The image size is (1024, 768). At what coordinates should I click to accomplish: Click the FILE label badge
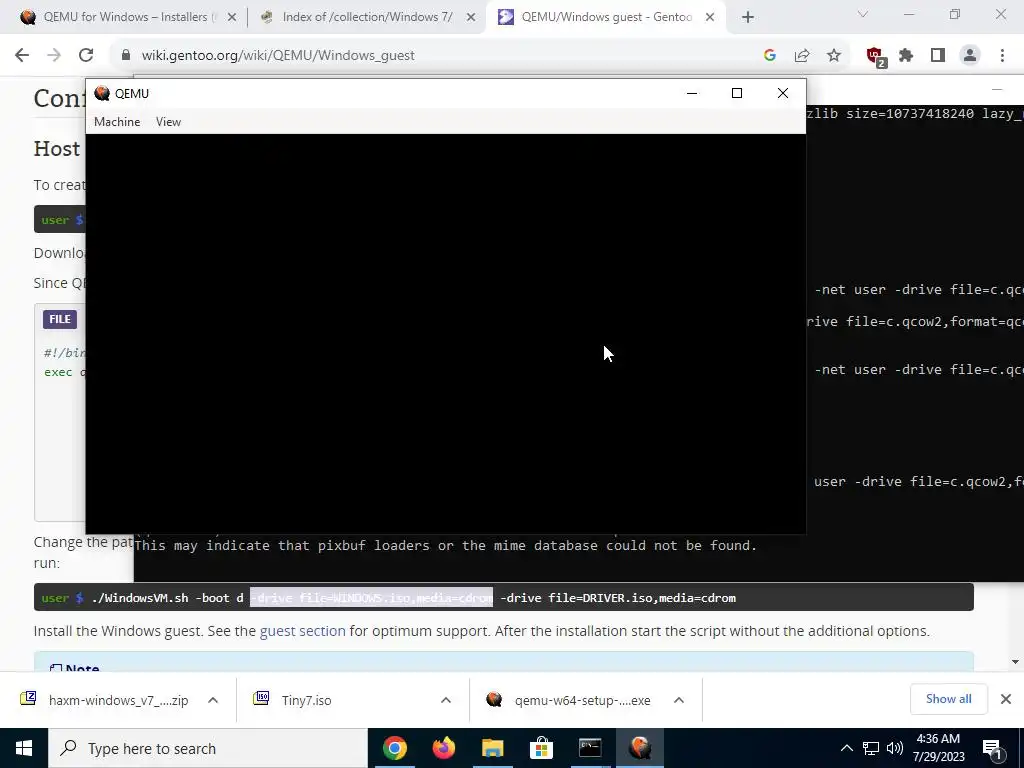coord(60,319)
